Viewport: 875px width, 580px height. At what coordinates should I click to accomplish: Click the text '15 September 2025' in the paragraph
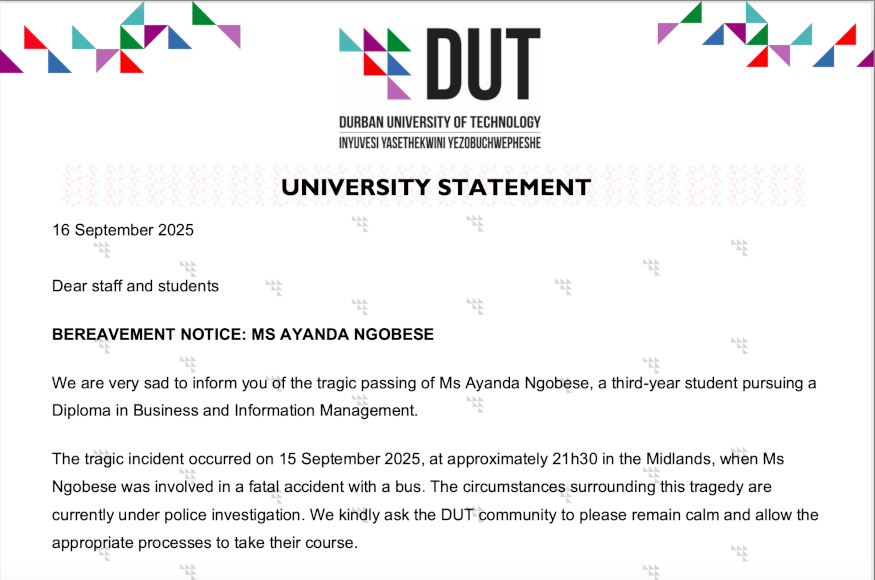[349, 459]
